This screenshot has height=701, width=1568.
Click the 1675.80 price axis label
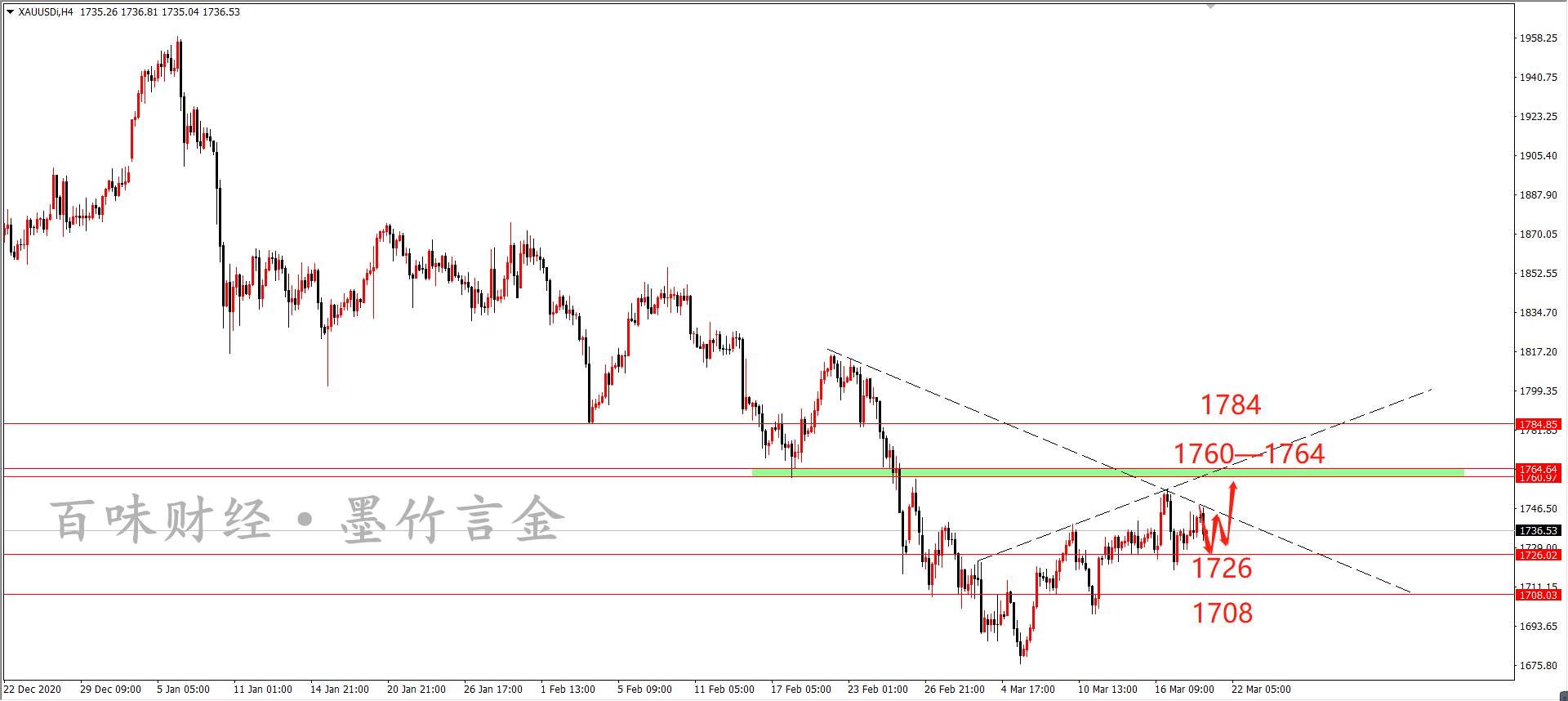[x=1538, y=666]
